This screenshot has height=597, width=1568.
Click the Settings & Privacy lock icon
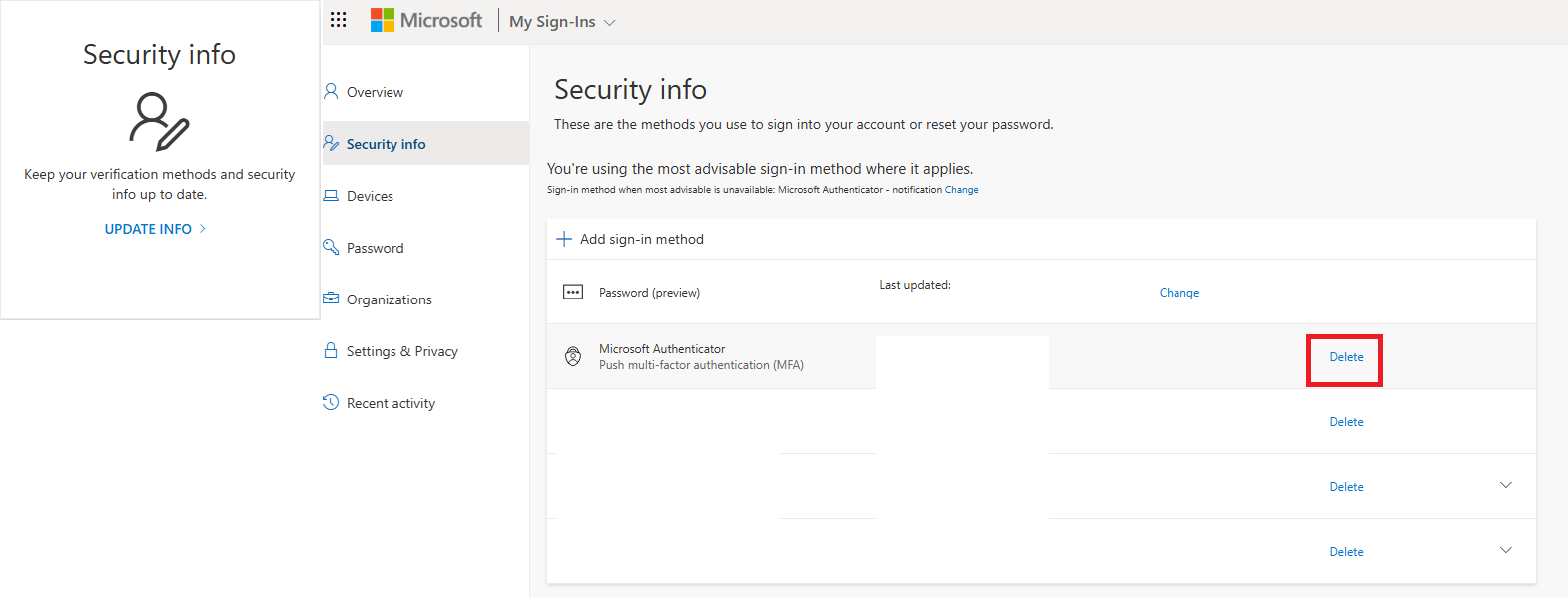pyautogui.click(x=331, y=350)
